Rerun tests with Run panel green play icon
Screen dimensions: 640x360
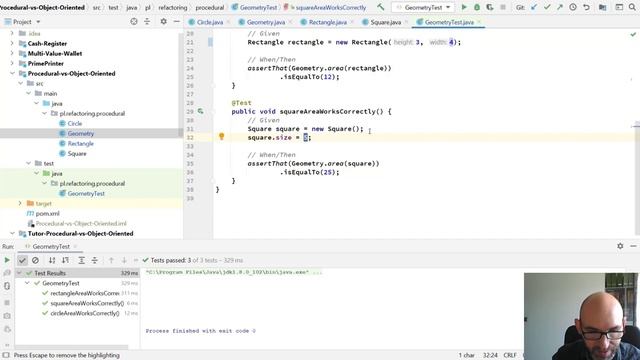click(x=7, y=260)
